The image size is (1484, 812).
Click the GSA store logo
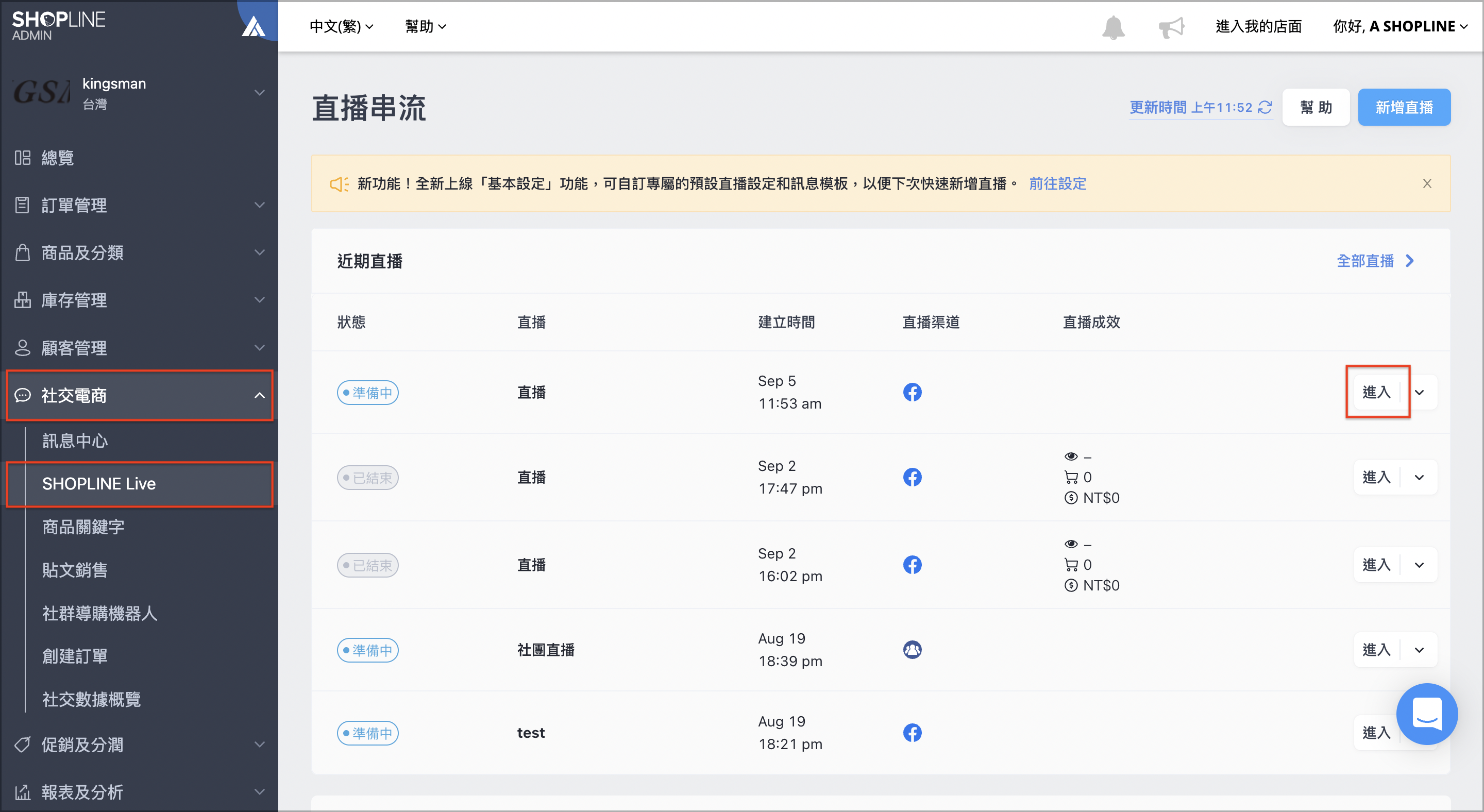tap(41, 92)
